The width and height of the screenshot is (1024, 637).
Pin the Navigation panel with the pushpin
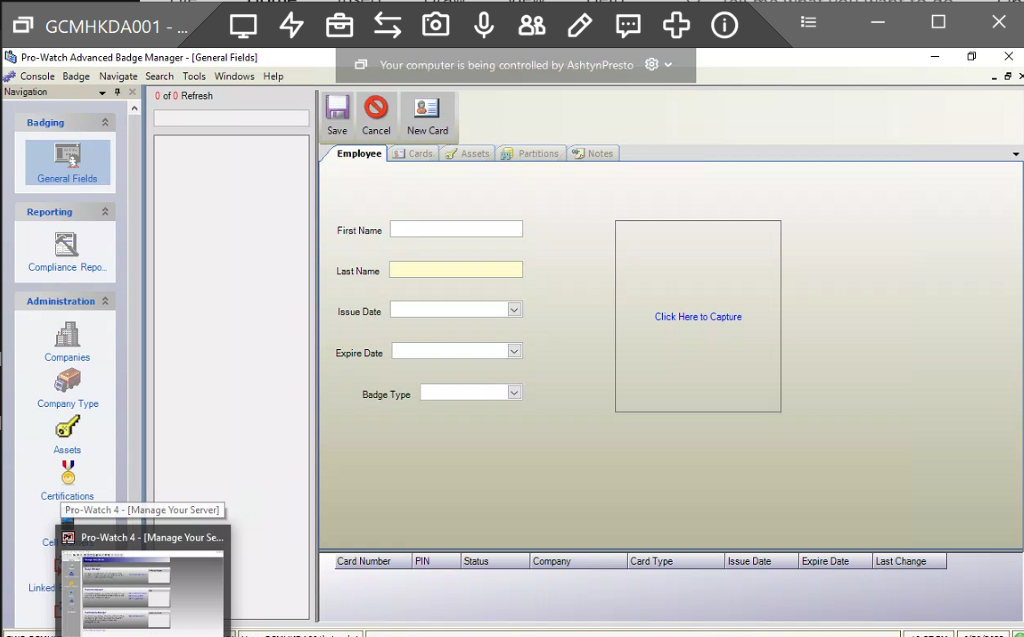coord(118,92)
